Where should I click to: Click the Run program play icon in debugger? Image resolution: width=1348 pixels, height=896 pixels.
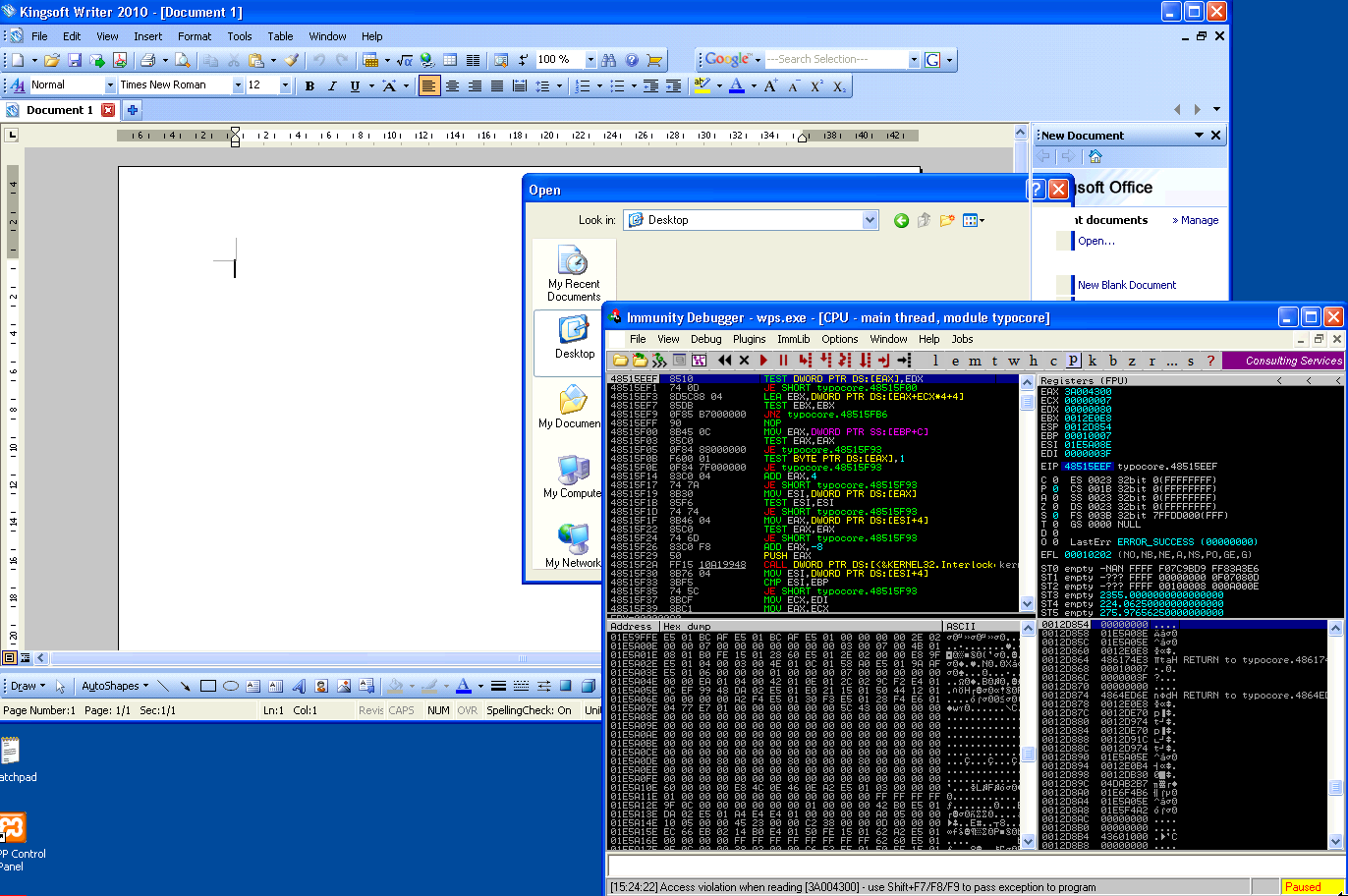point(763,361)
